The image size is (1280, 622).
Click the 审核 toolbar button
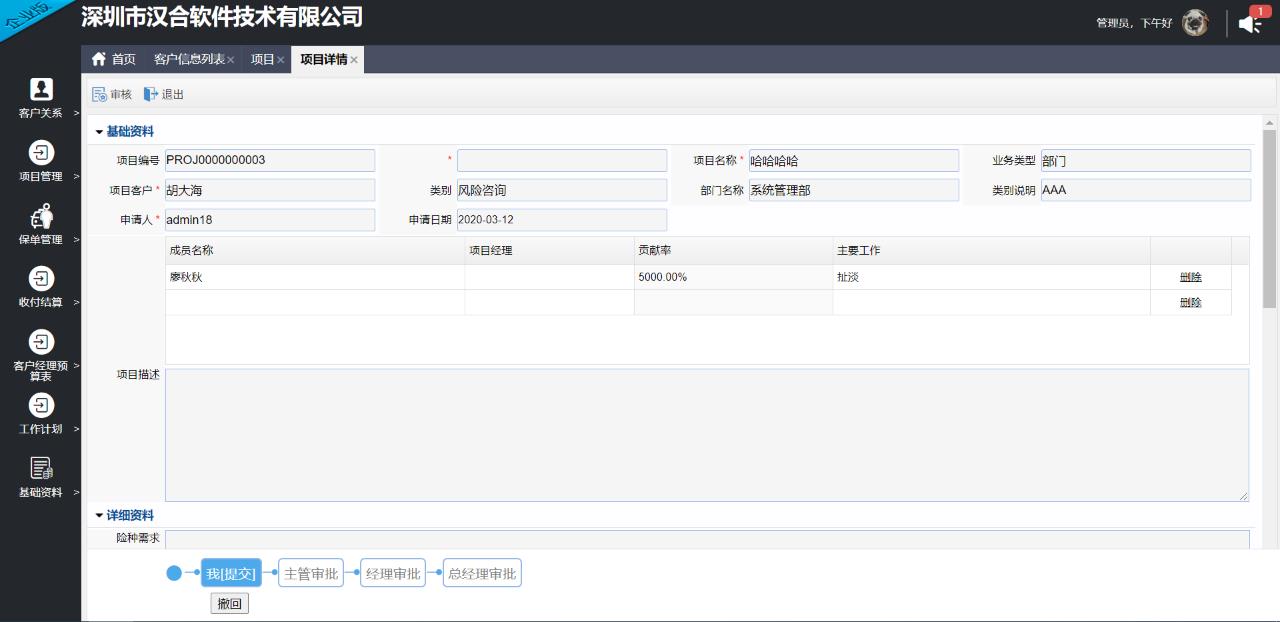(112, 94)
